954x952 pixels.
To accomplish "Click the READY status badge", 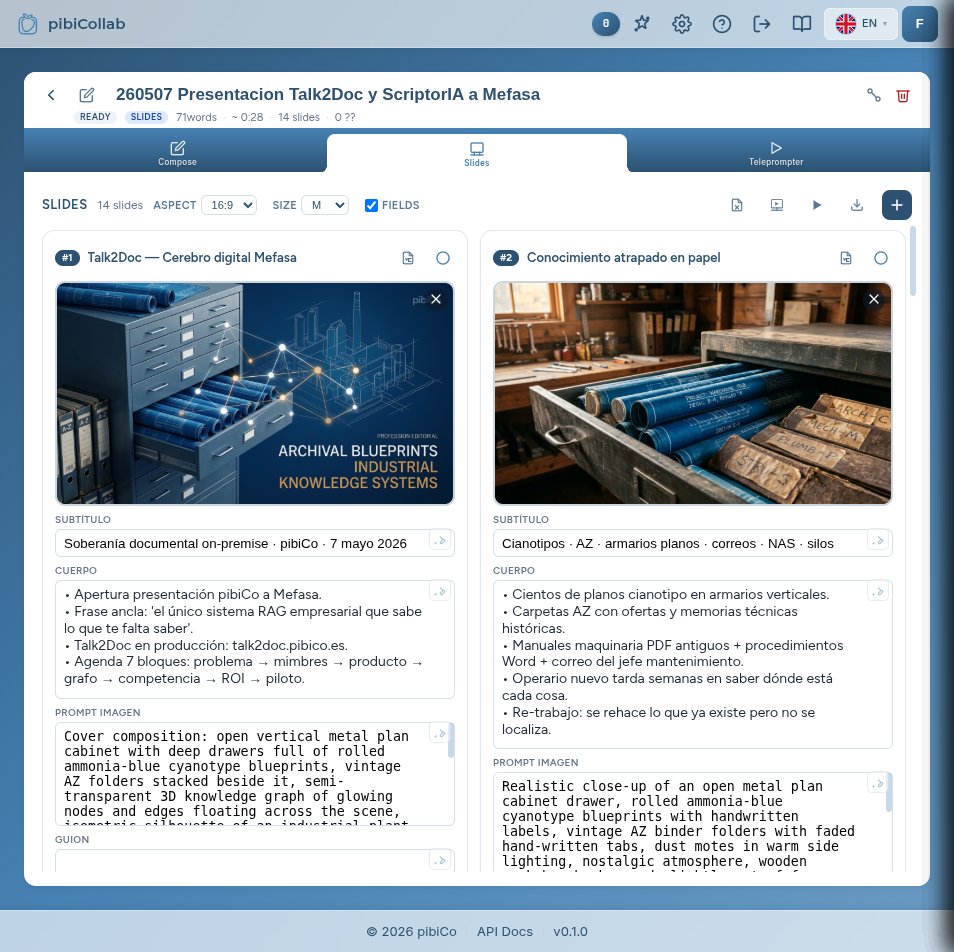I will point(96,117).
